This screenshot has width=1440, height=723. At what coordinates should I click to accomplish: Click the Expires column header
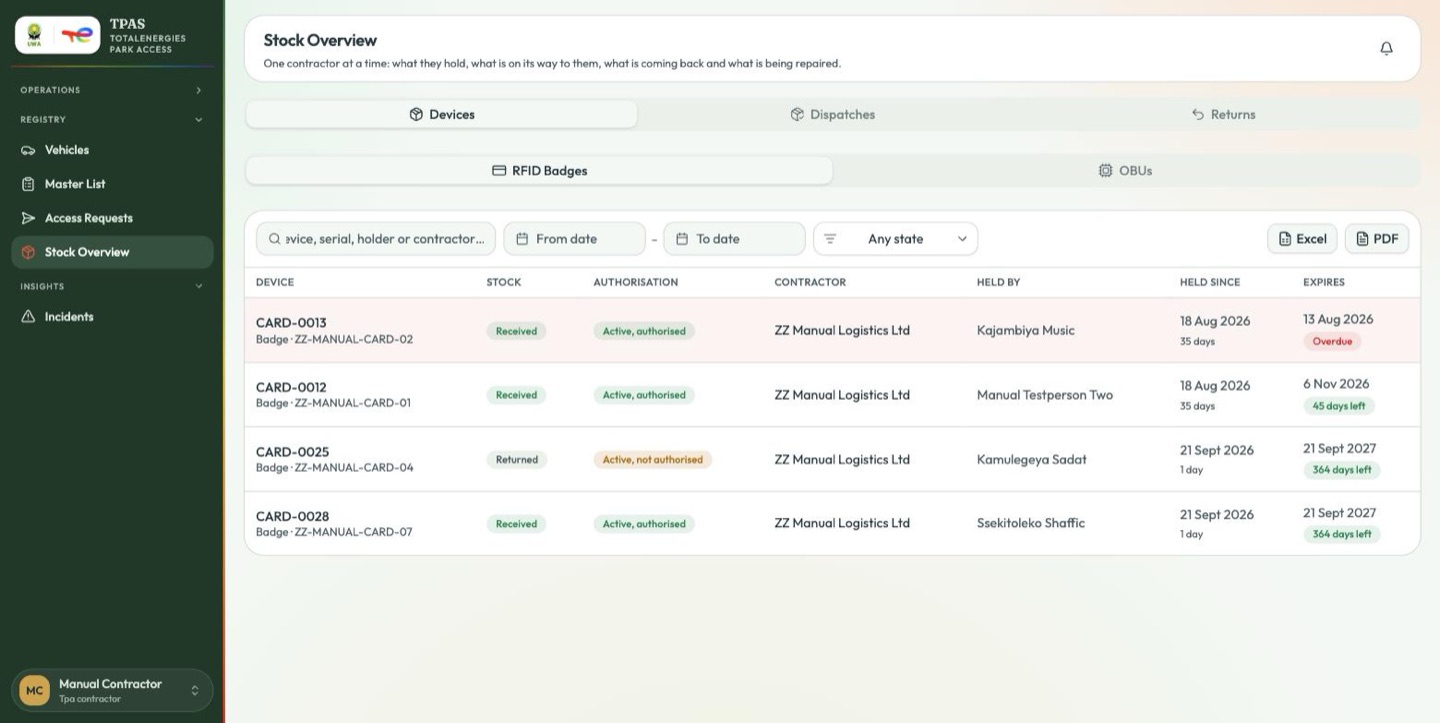pos(1324,282)
